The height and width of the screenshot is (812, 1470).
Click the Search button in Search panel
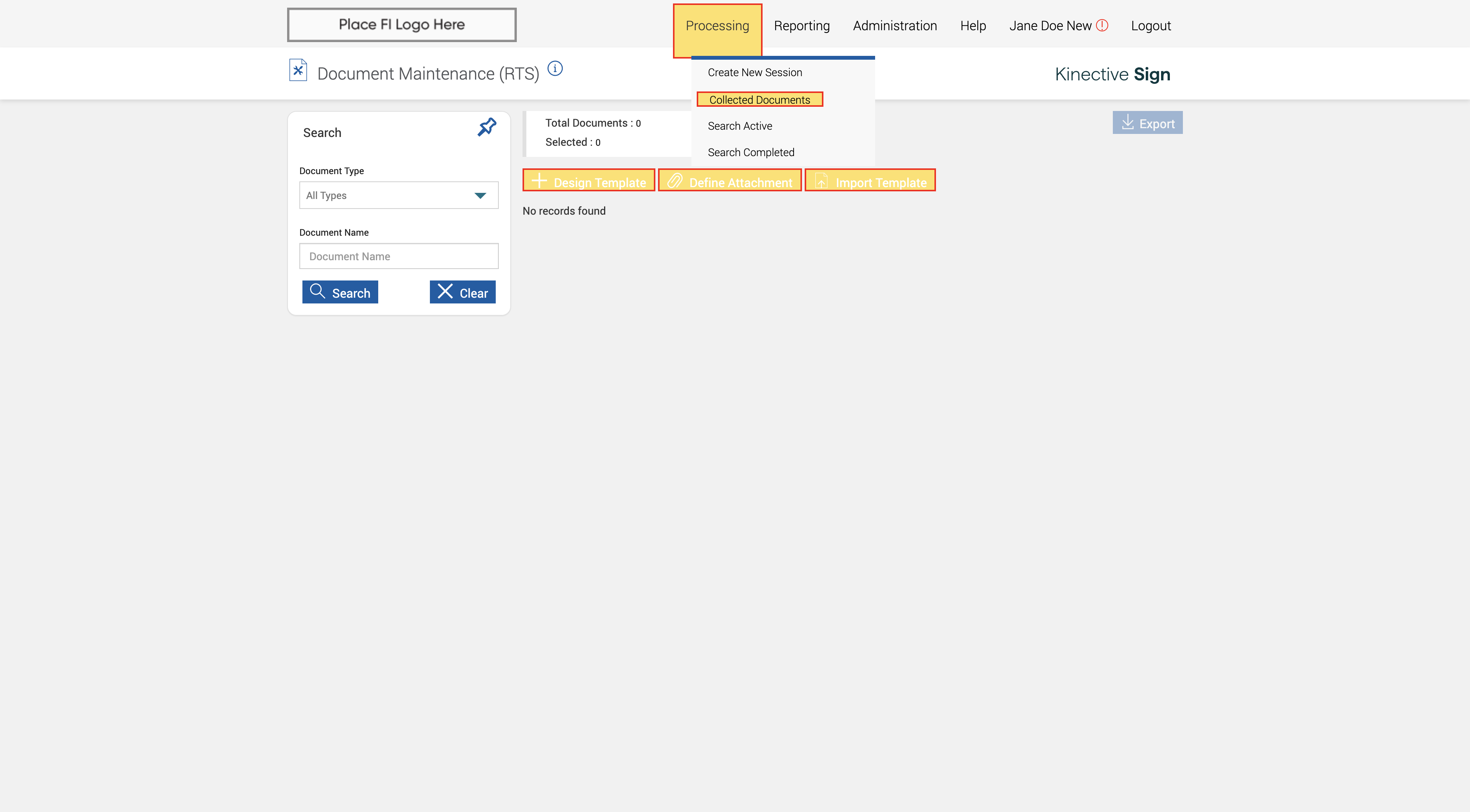[x=340, y=292]
